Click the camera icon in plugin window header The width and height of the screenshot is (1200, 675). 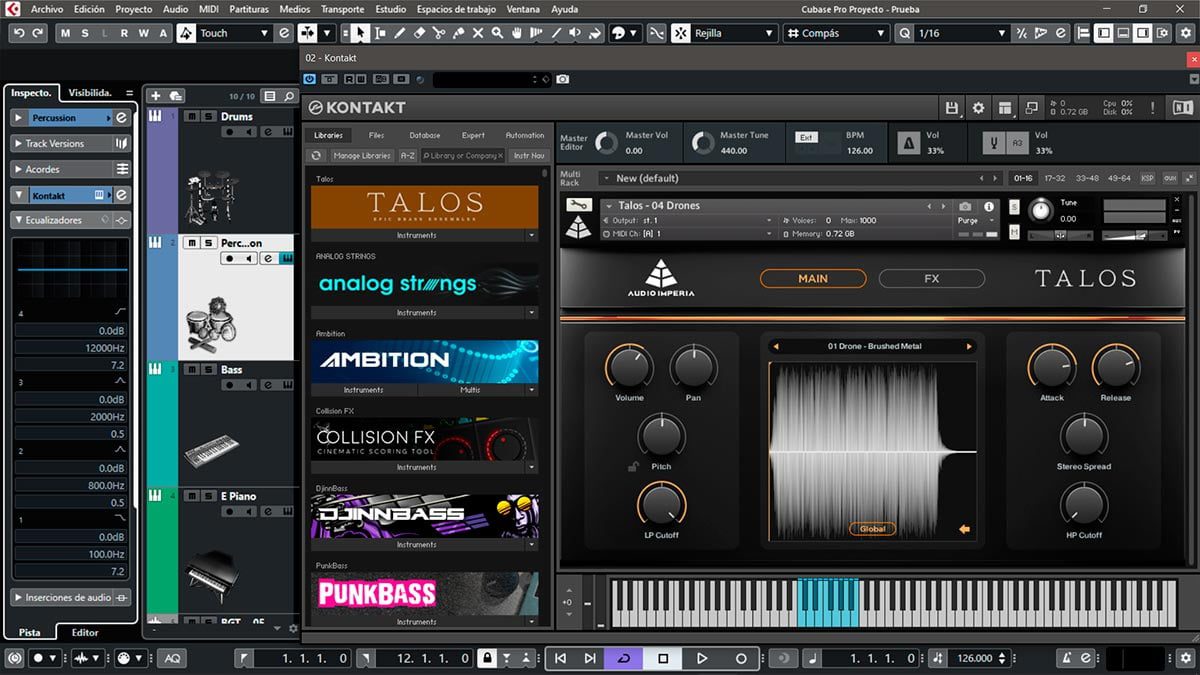click(562, 79)
